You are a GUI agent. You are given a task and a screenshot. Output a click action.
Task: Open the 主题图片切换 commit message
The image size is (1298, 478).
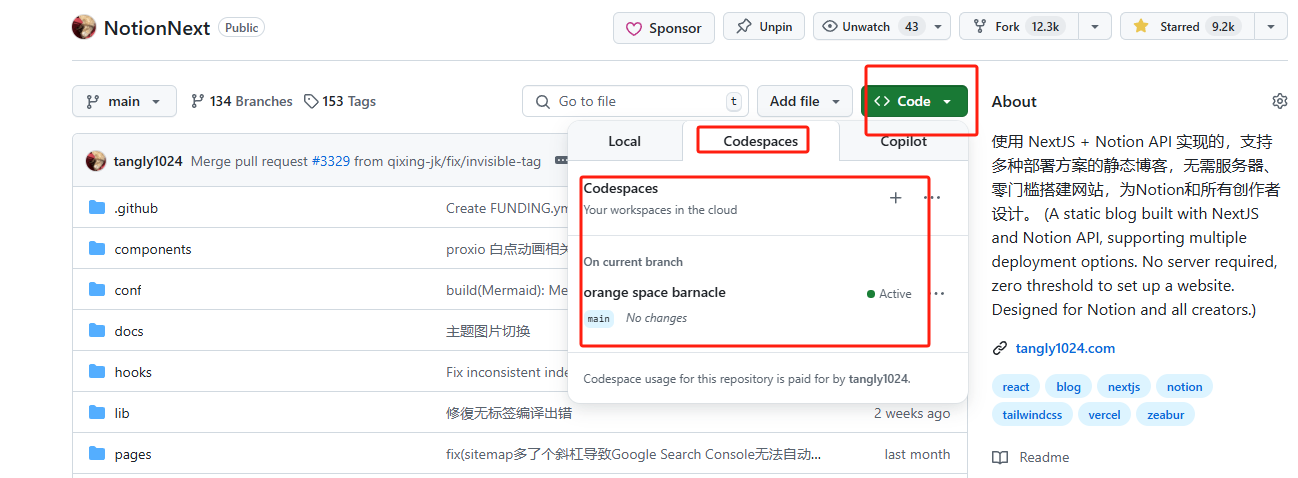click(488, 331)
